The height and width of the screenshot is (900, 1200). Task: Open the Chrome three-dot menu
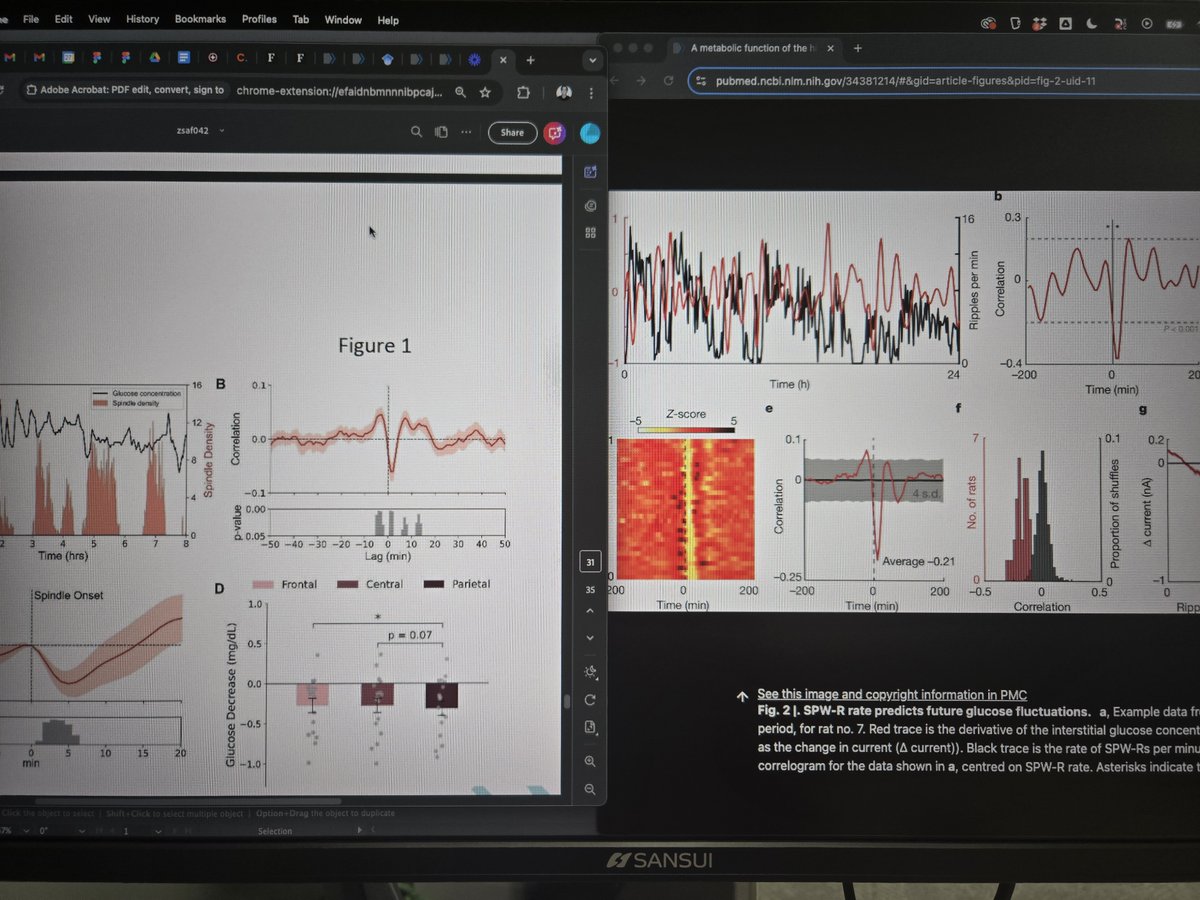coord(591,92)
